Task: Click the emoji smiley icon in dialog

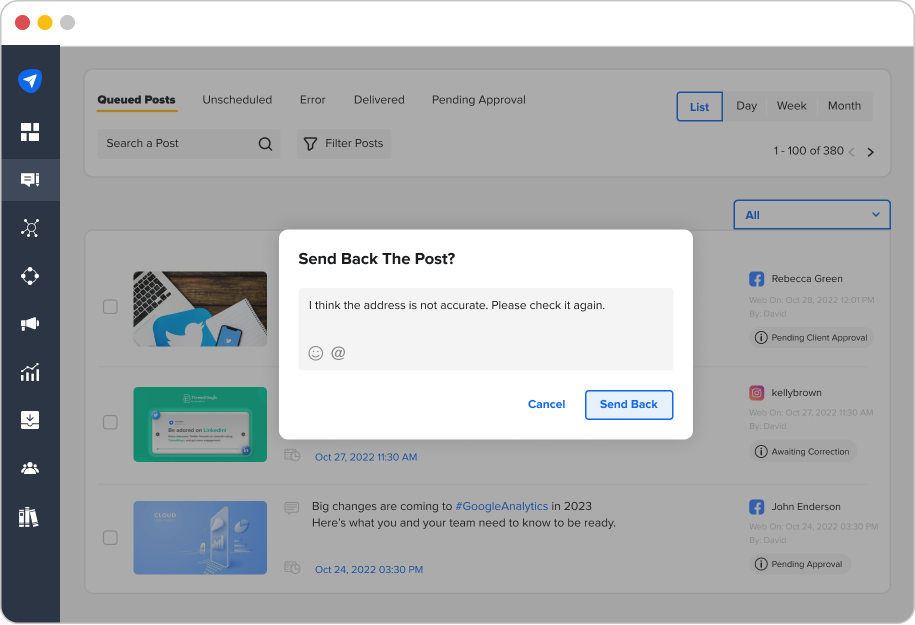Action: 316,353
